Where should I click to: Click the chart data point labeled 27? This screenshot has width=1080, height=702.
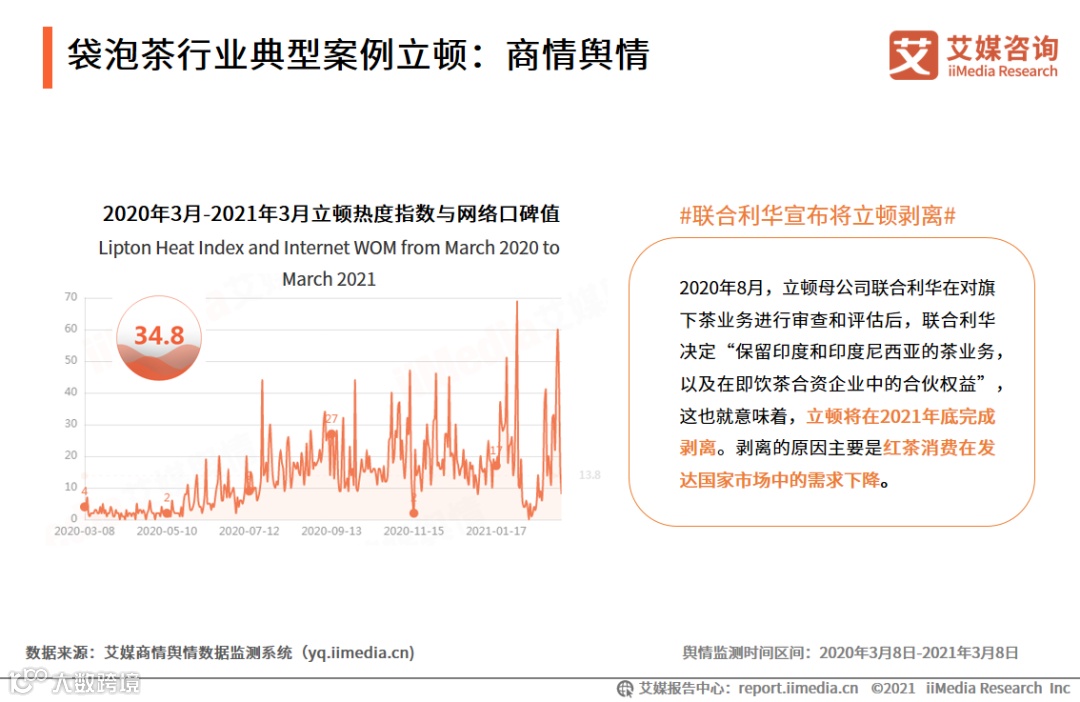coord(331,433)
